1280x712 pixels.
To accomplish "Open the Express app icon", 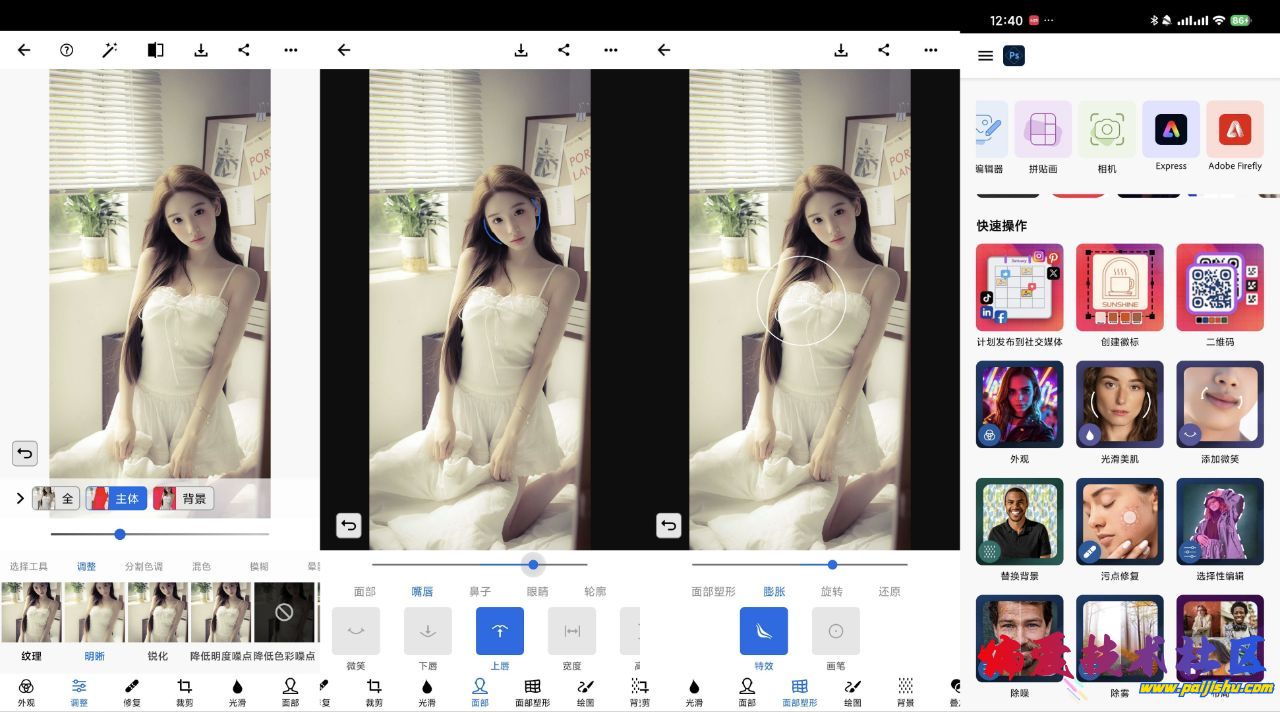I will (x=1170, y=130).
